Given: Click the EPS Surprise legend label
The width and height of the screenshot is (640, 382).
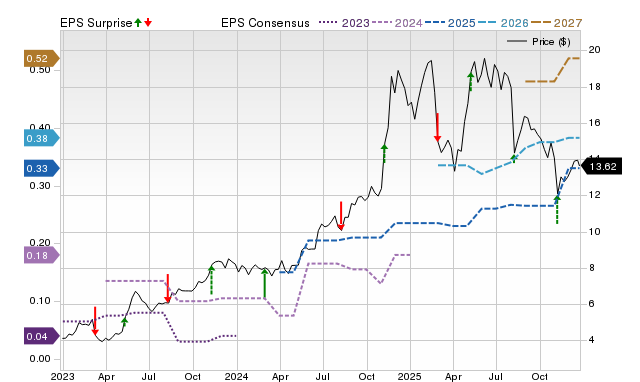Looking at the screenshot, I should click(96, 23).
